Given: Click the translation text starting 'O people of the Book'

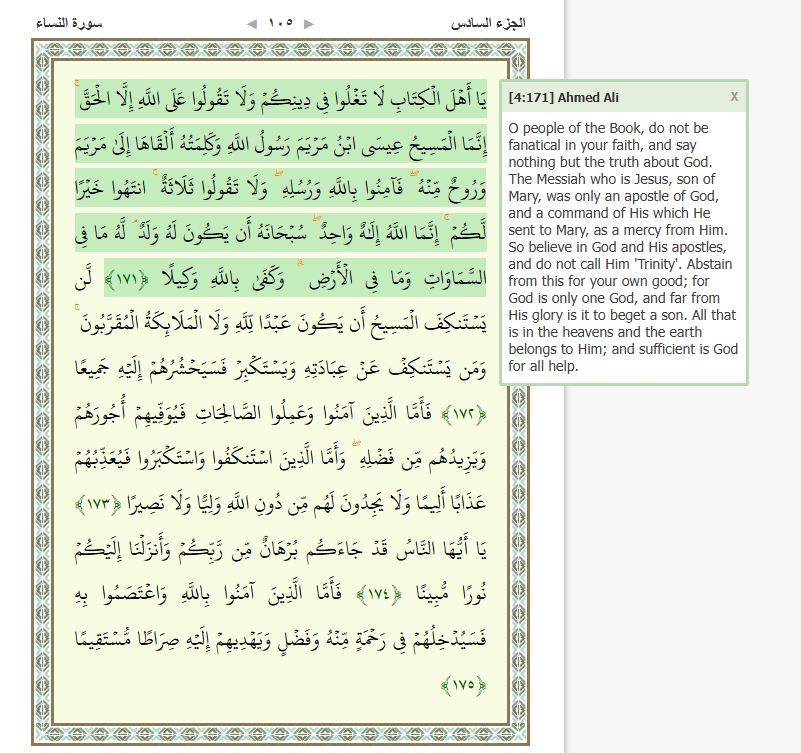Looking at the screenshot, I should tap(623, 247).
